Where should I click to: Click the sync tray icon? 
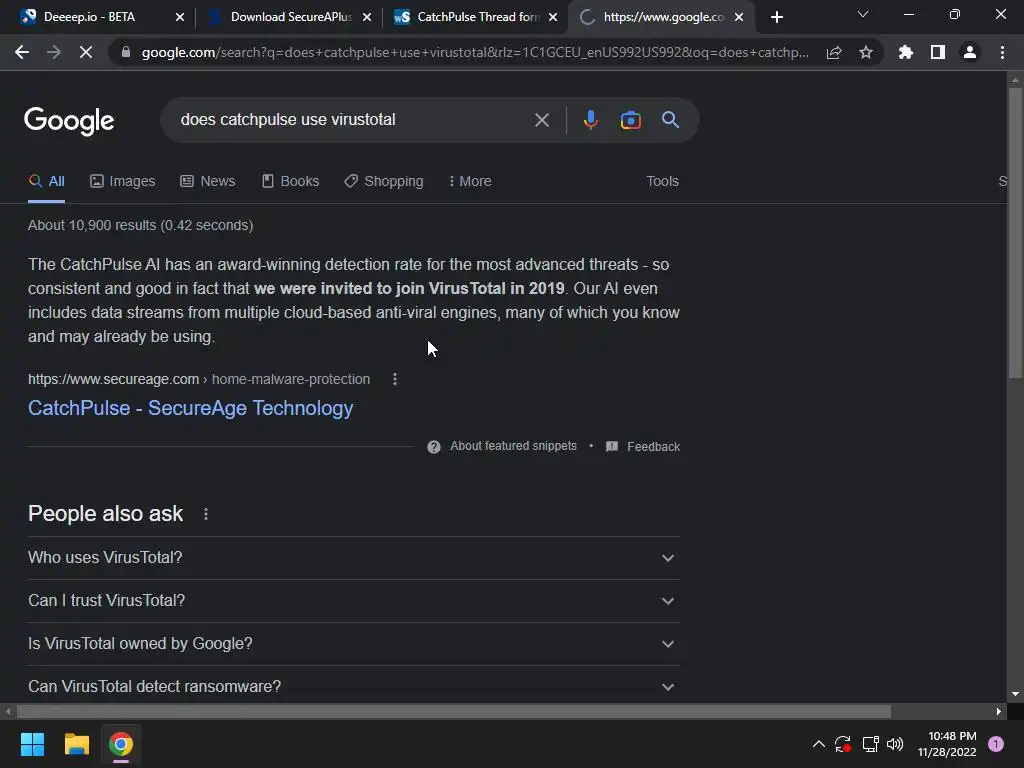coord(843,744)
